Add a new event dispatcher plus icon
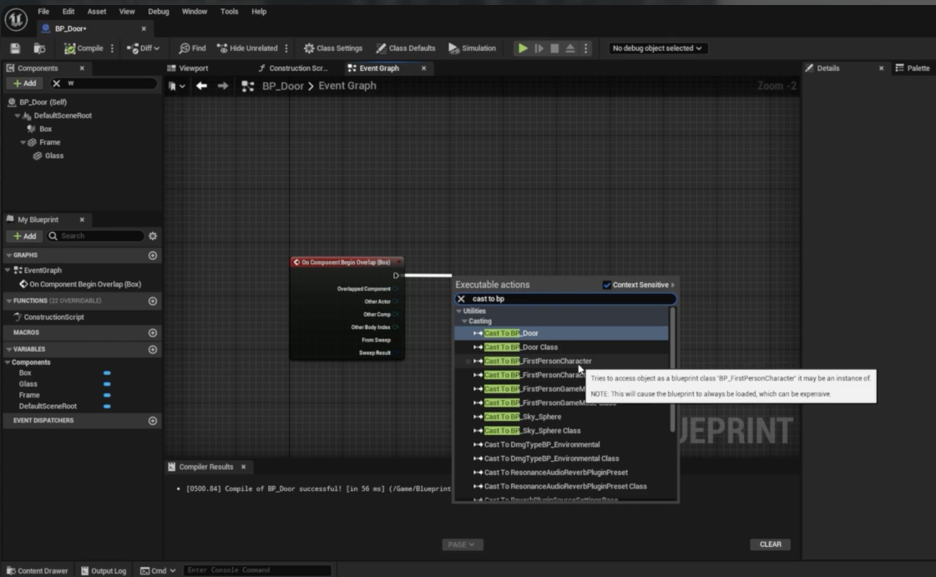936x577 pixels. 153,421
